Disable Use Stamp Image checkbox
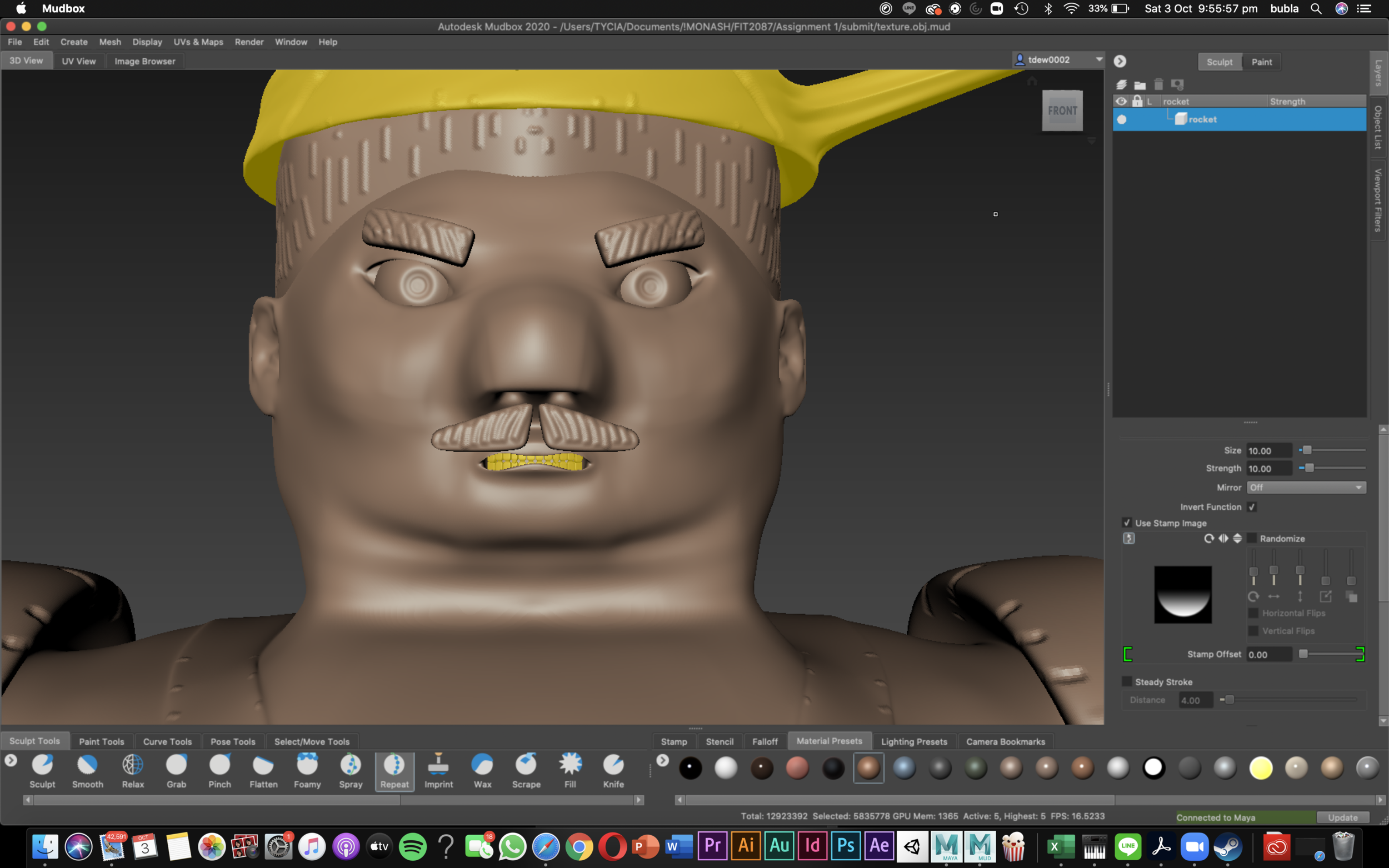The width and height of the screenshot is (1389, 868). click(x=1127, y=523)
